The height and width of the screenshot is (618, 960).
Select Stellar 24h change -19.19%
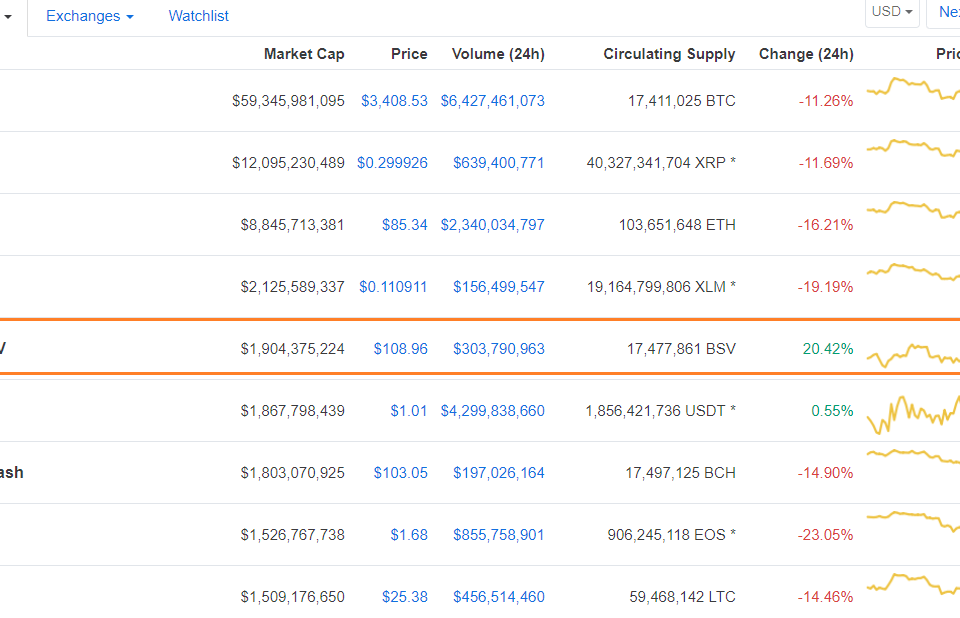click(825, 287)
